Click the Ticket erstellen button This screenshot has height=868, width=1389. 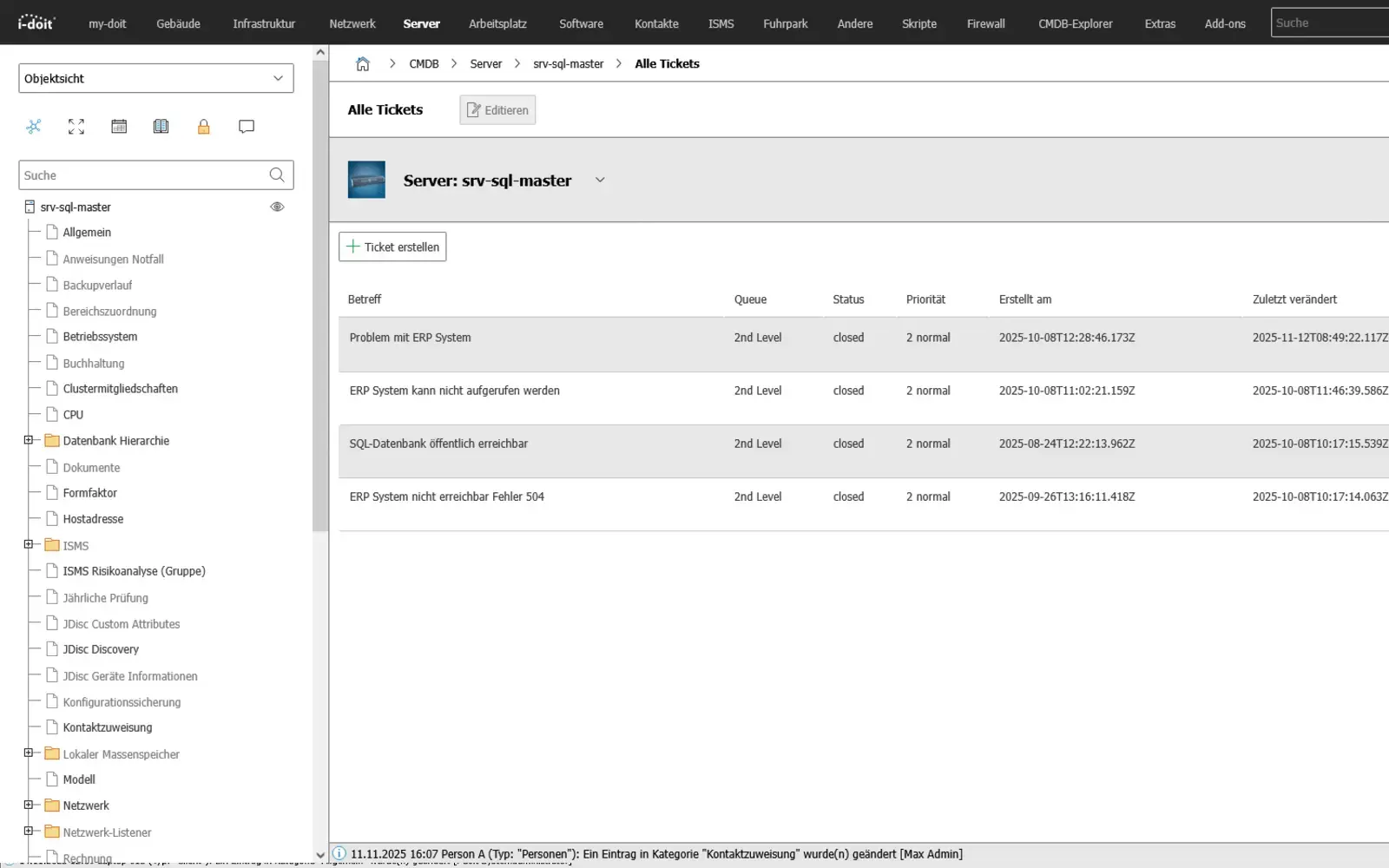[x=392, y=247]
